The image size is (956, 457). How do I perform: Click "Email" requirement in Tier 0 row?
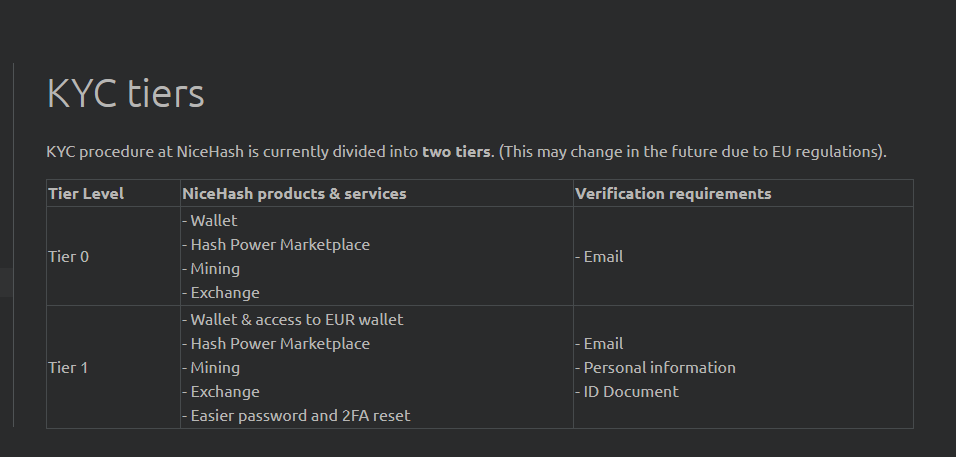pyautogui.click(x=603, y=257)
